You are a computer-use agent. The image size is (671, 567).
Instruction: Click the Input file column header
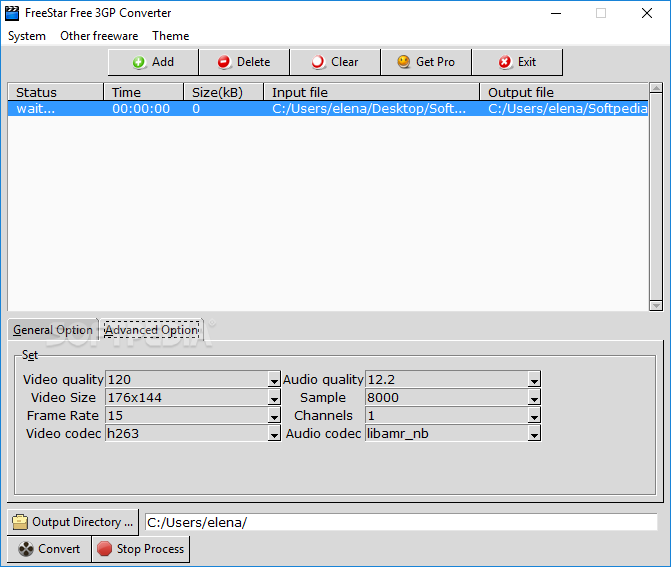(371, 92)
